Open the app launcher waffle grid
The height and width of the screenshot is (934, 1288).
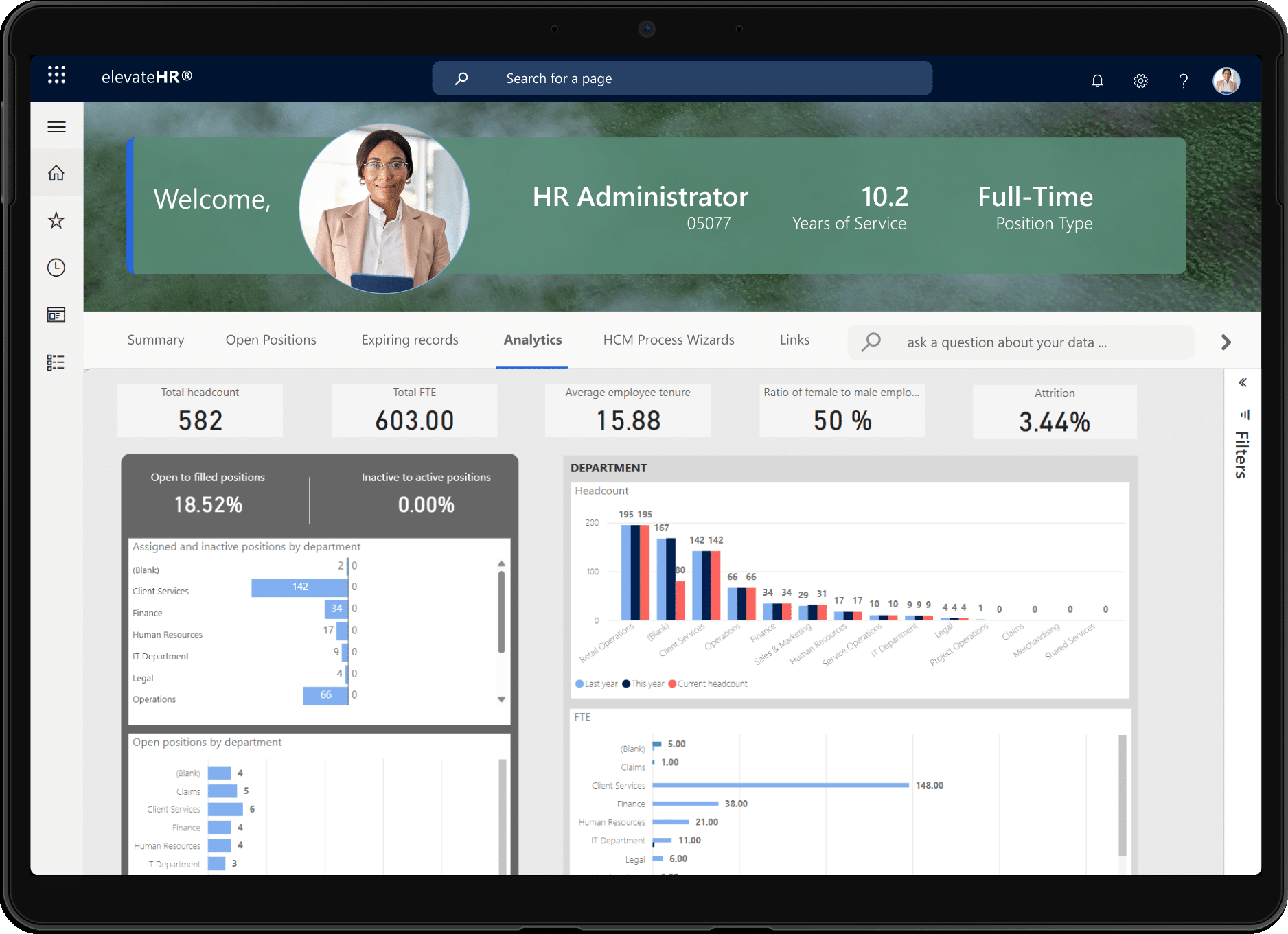point(56,75)
